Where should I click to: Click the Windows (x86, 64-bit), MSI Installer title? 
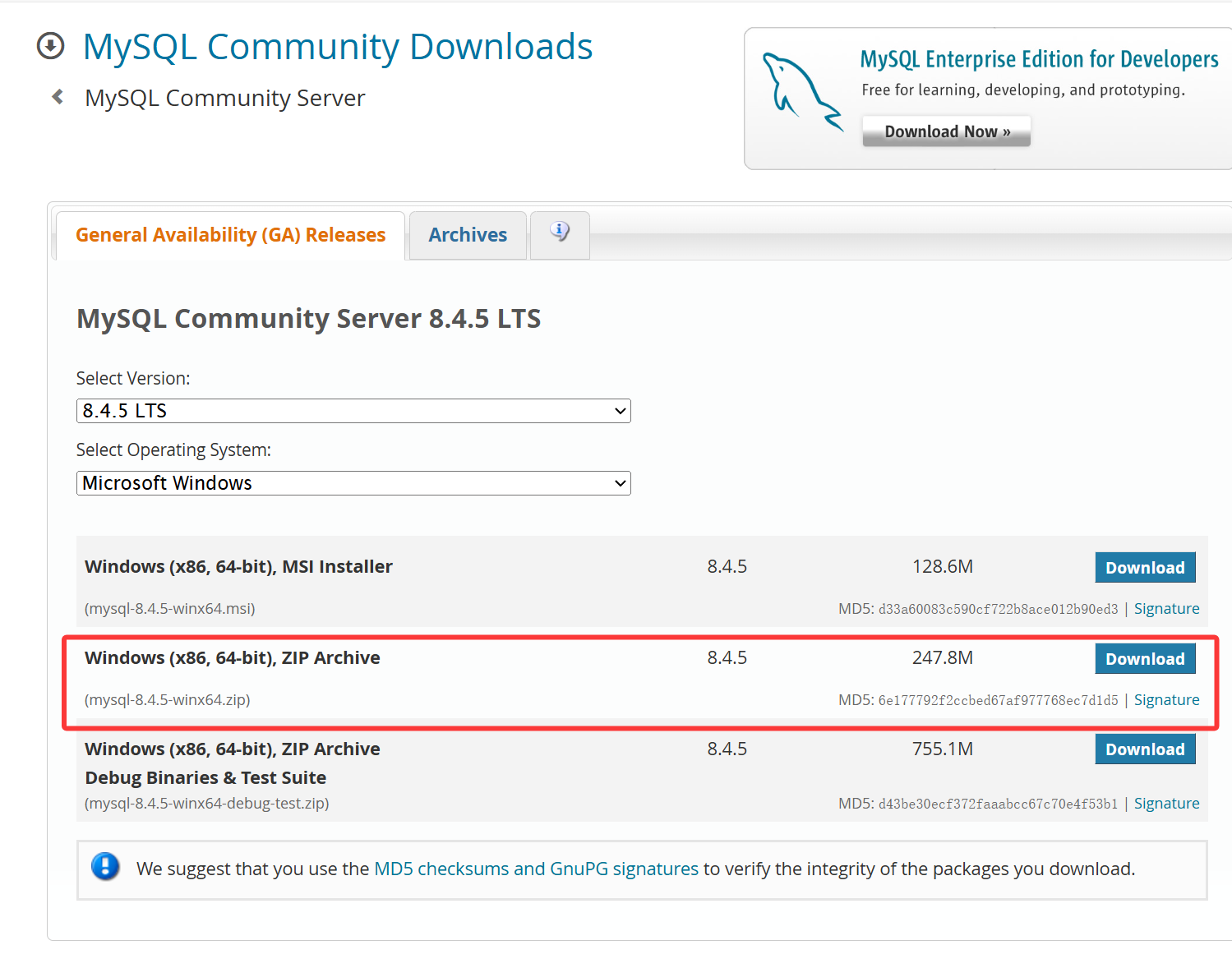[x=238, y=567]
